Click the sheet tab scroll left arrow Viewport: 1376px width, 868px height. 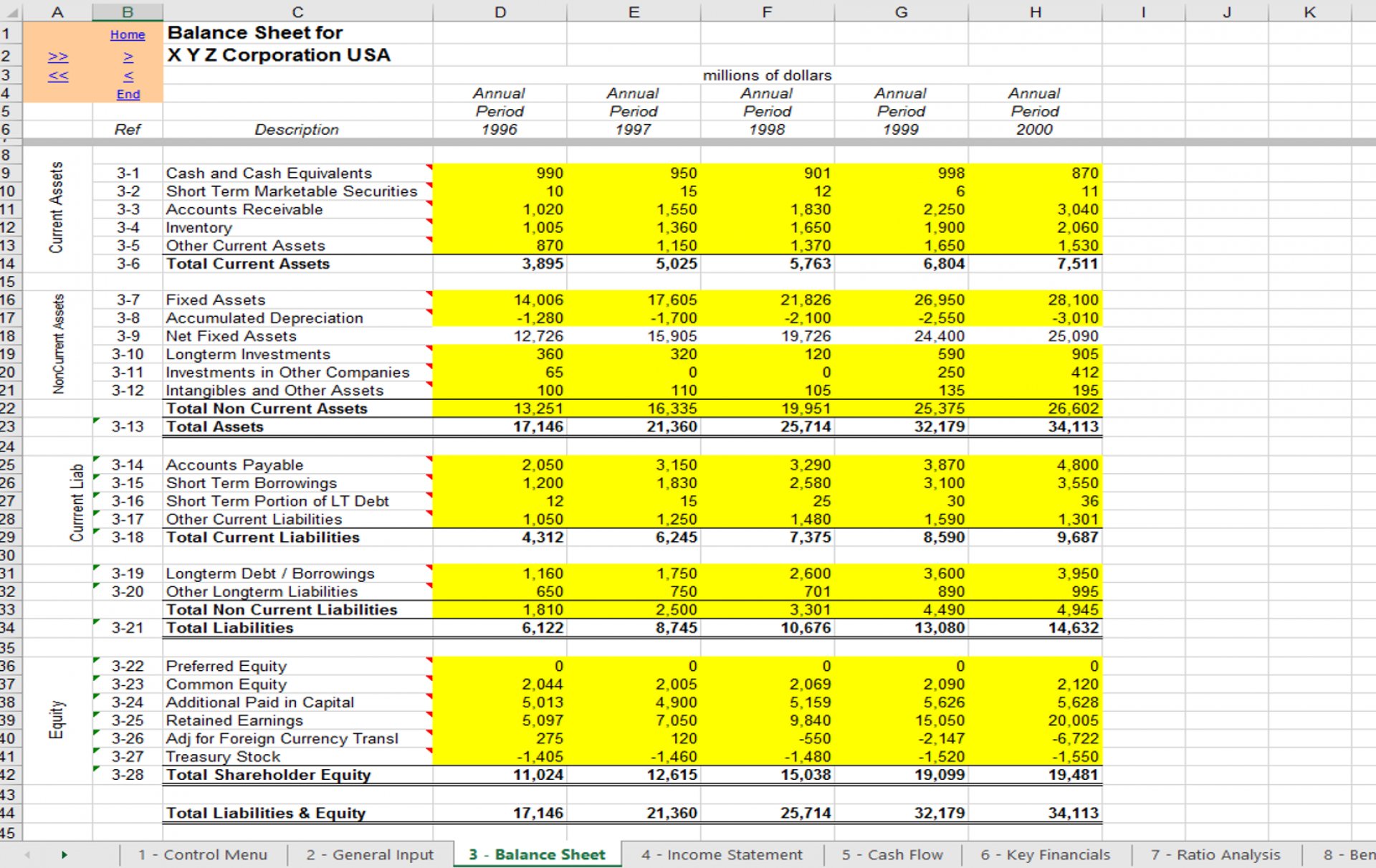(x=28, y=854)
